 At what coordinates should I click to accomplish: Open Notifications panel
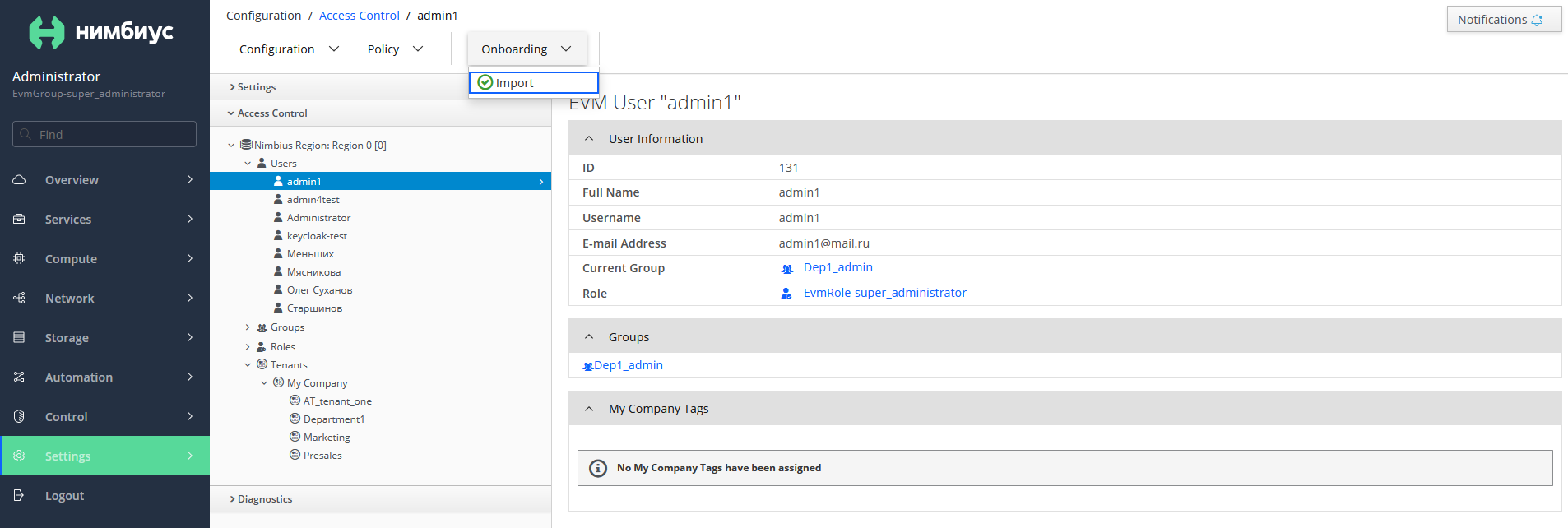1504,20
